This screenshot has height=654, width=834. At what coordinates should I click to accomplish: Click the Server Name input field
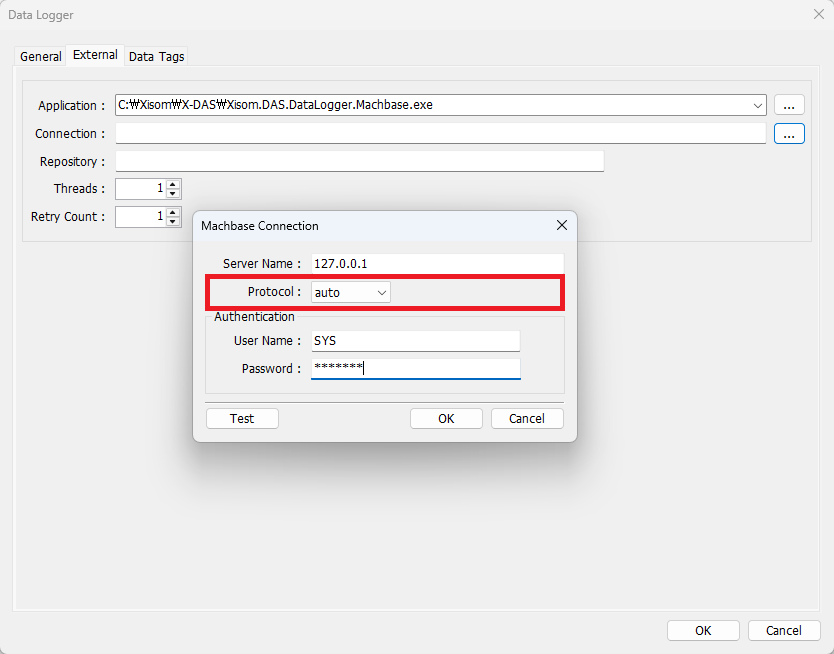[x=437, y=263]
